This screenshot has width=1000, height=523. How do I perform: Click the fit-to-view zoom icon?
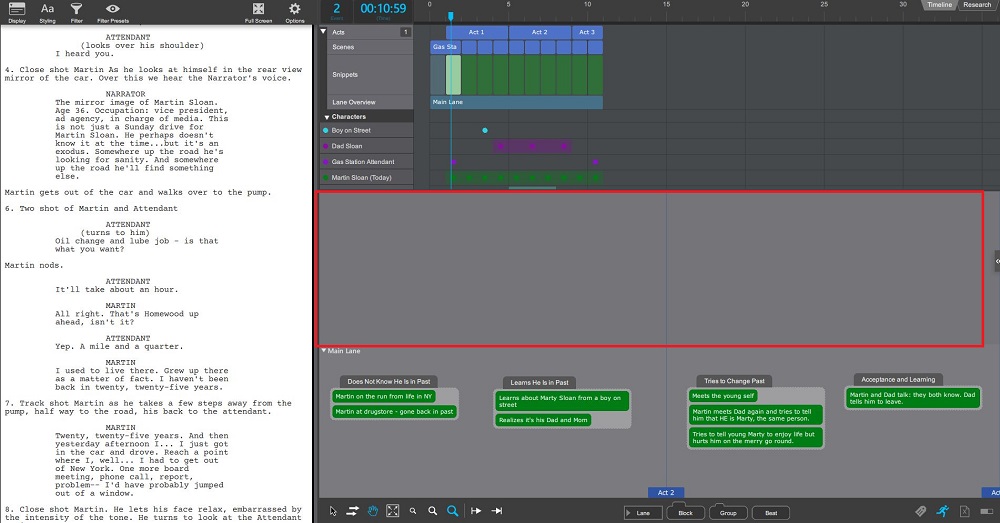392,511
